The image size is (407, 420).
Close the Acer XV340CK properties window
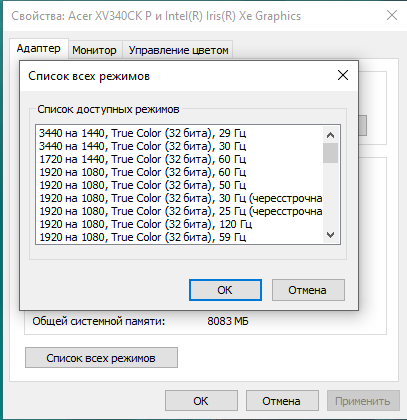[x=392, y=15]
